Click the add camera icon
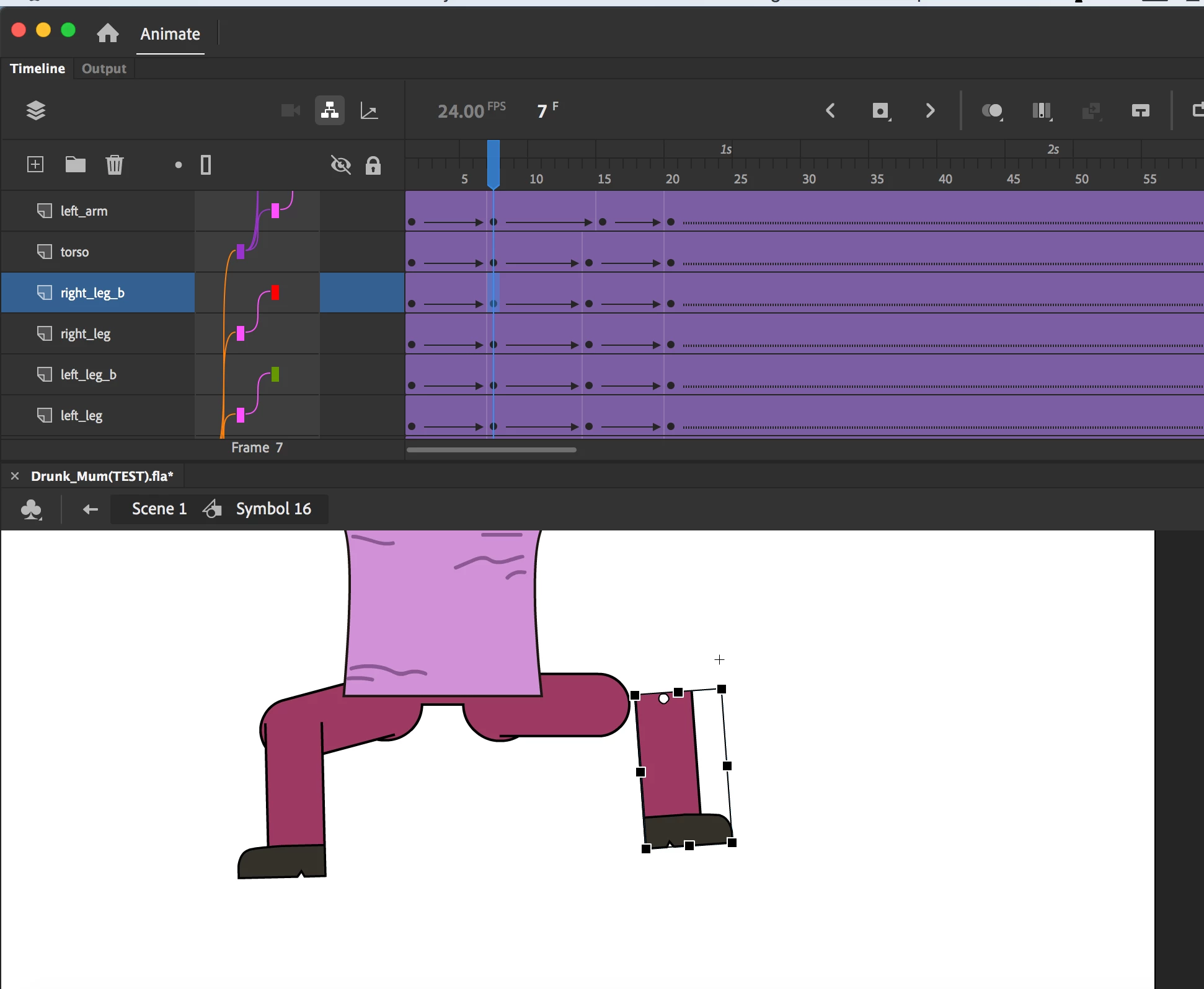 tap(290, 111)
